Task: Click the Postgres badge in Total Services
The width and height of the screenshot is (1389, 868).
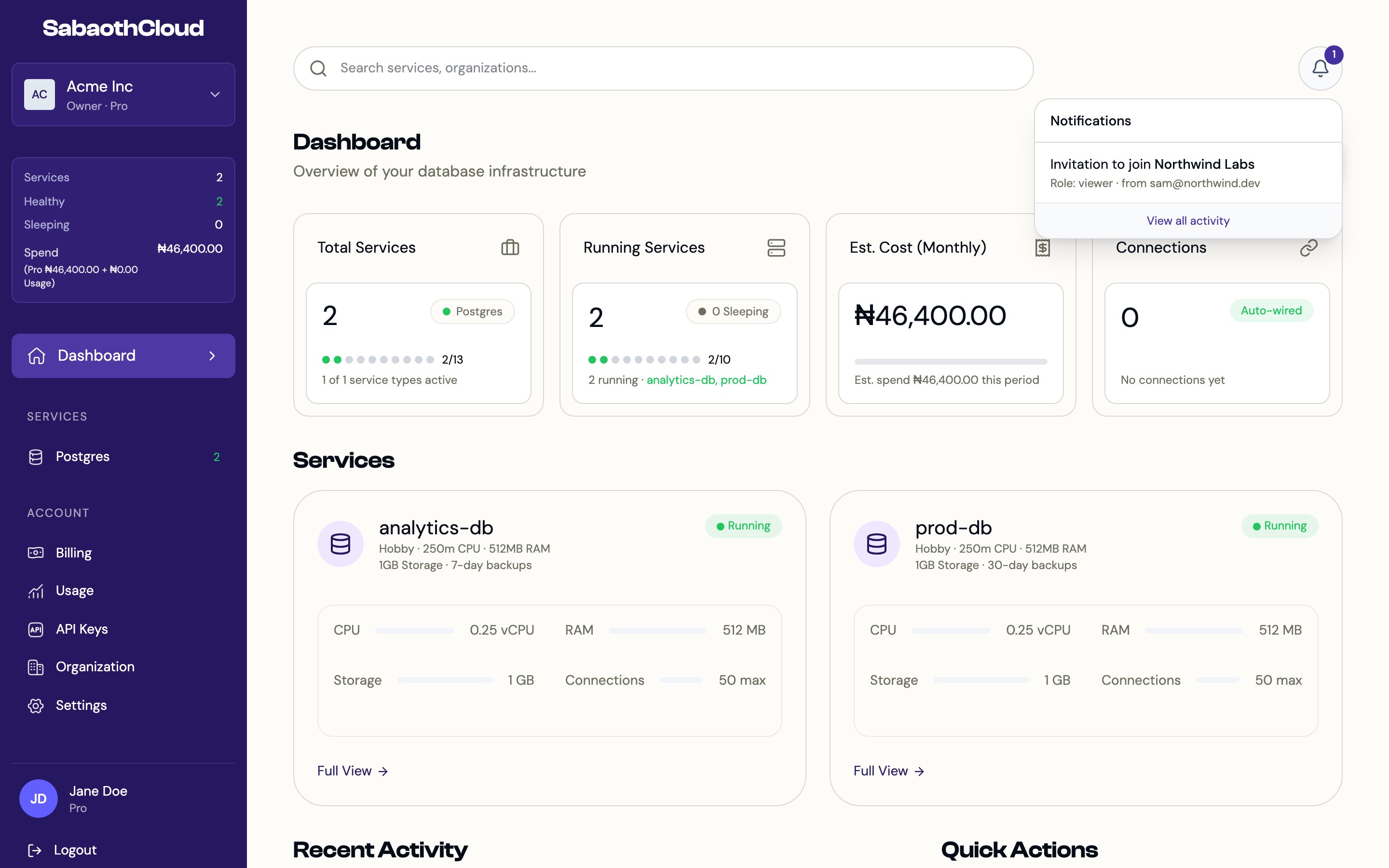Action: [x=472, y=312]
